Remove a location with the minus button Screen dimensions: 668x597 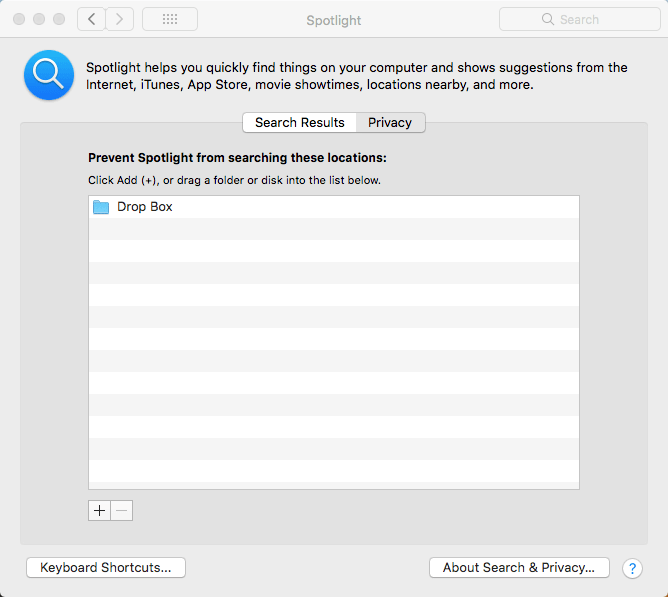pos(122,510)
